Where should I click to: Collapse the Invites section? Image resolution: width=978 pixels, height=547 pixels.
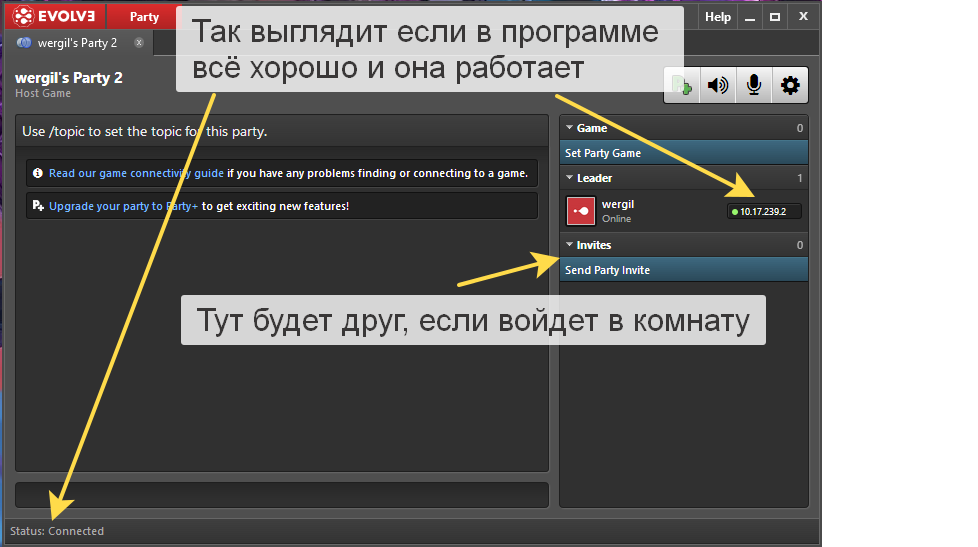pos(569,244)
